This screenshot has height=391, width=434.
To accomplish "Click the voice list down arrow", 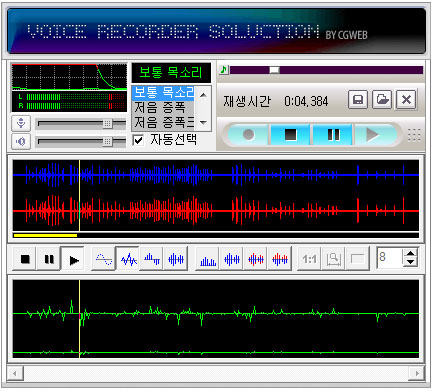I will [x=203, y=123].
